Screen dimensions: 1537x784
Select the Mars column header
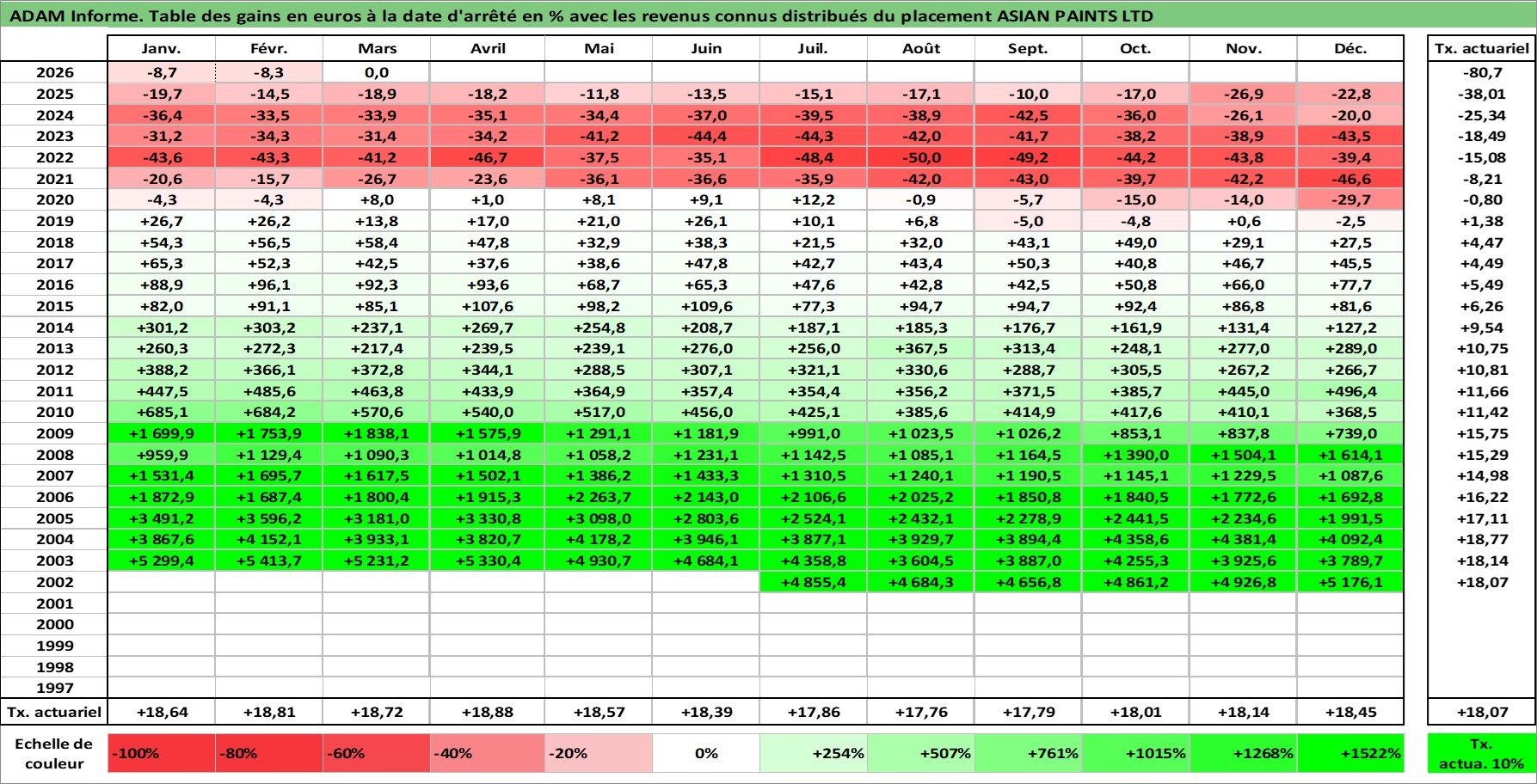click(x=377, y=48)
